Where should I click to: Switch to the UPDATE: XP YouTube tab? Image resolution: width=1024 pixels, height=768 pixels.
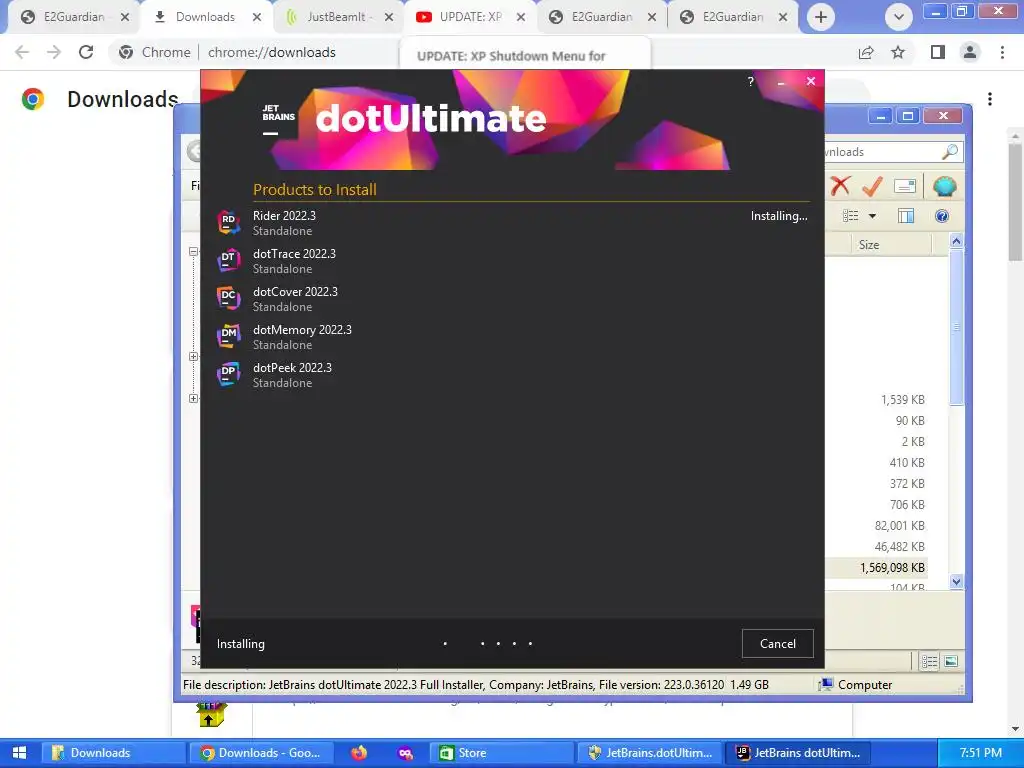point(472,17)
